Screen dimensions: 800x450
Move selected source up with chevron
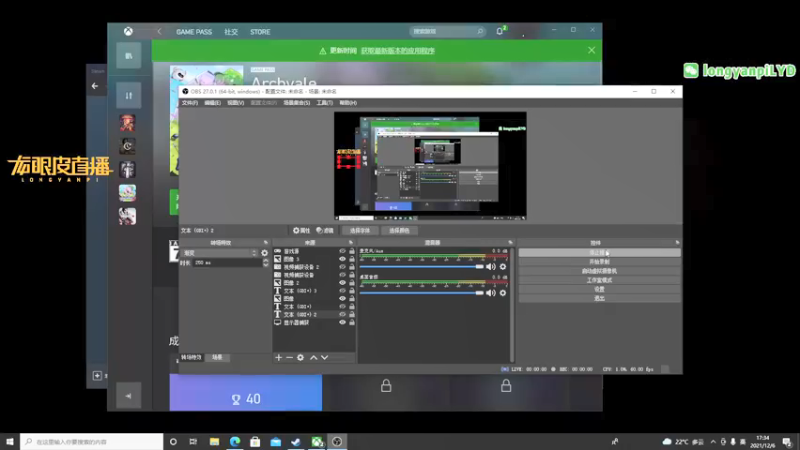point(313,358)
